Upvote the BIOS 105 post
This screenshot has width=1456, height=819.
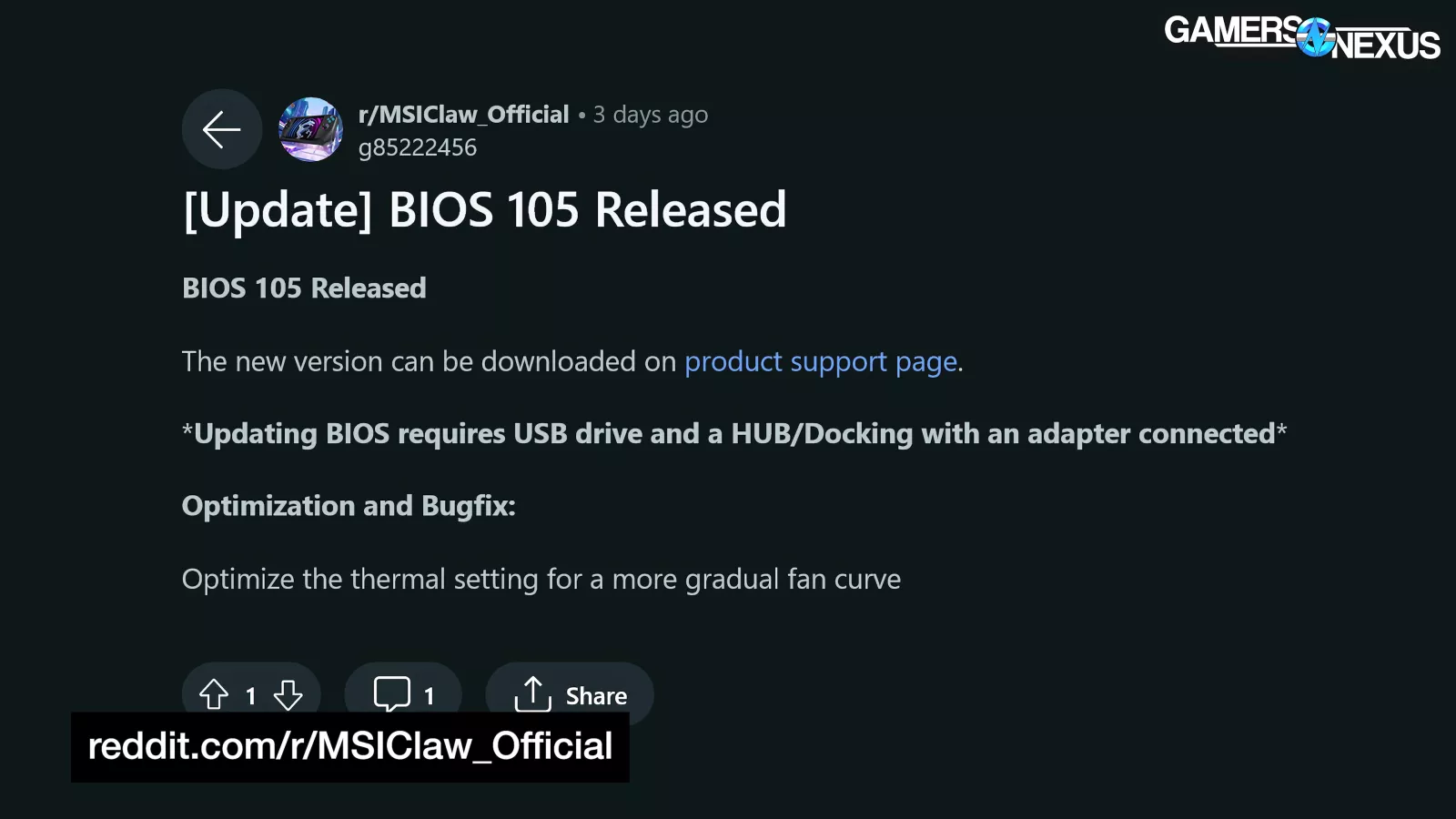point(214,695)
